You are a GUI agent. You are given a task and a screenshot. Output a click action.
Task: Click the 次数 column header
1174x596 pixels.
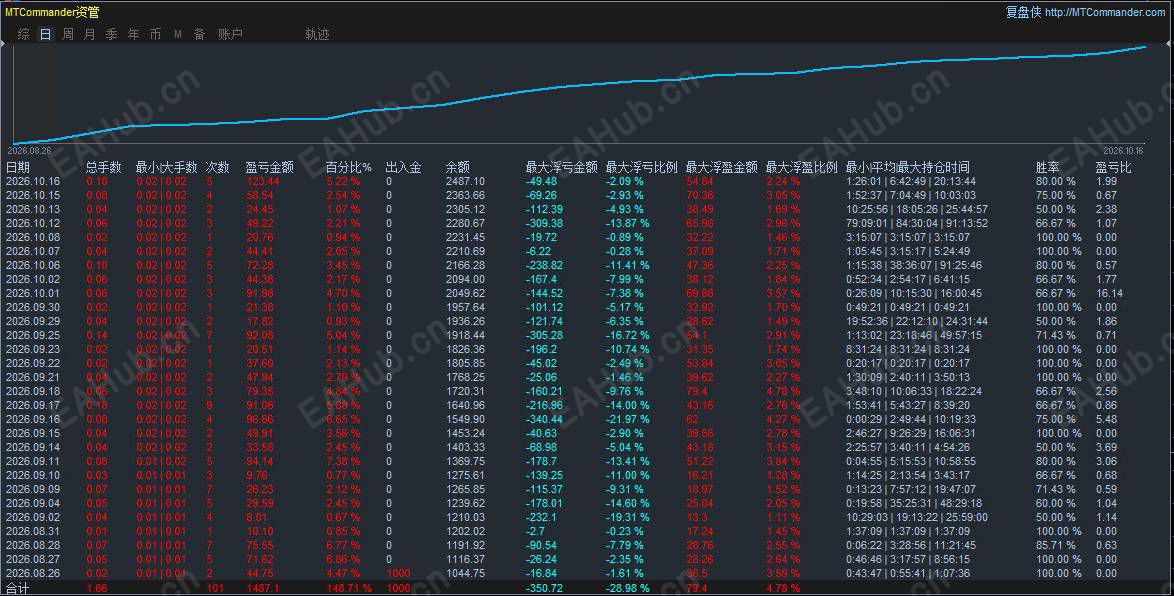[x=217, y=167]
